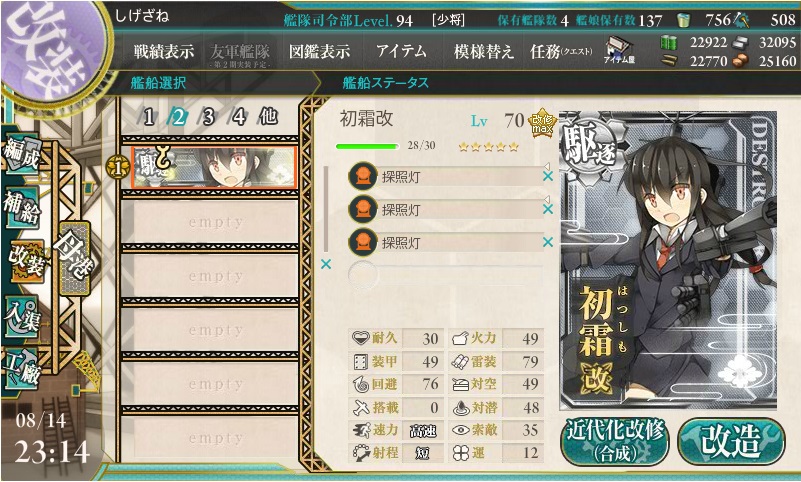Image resolution: width=801 pixels, height=482 pixels.
Task: Select the empty fourth equipment slot
Action: pos(445,275)
